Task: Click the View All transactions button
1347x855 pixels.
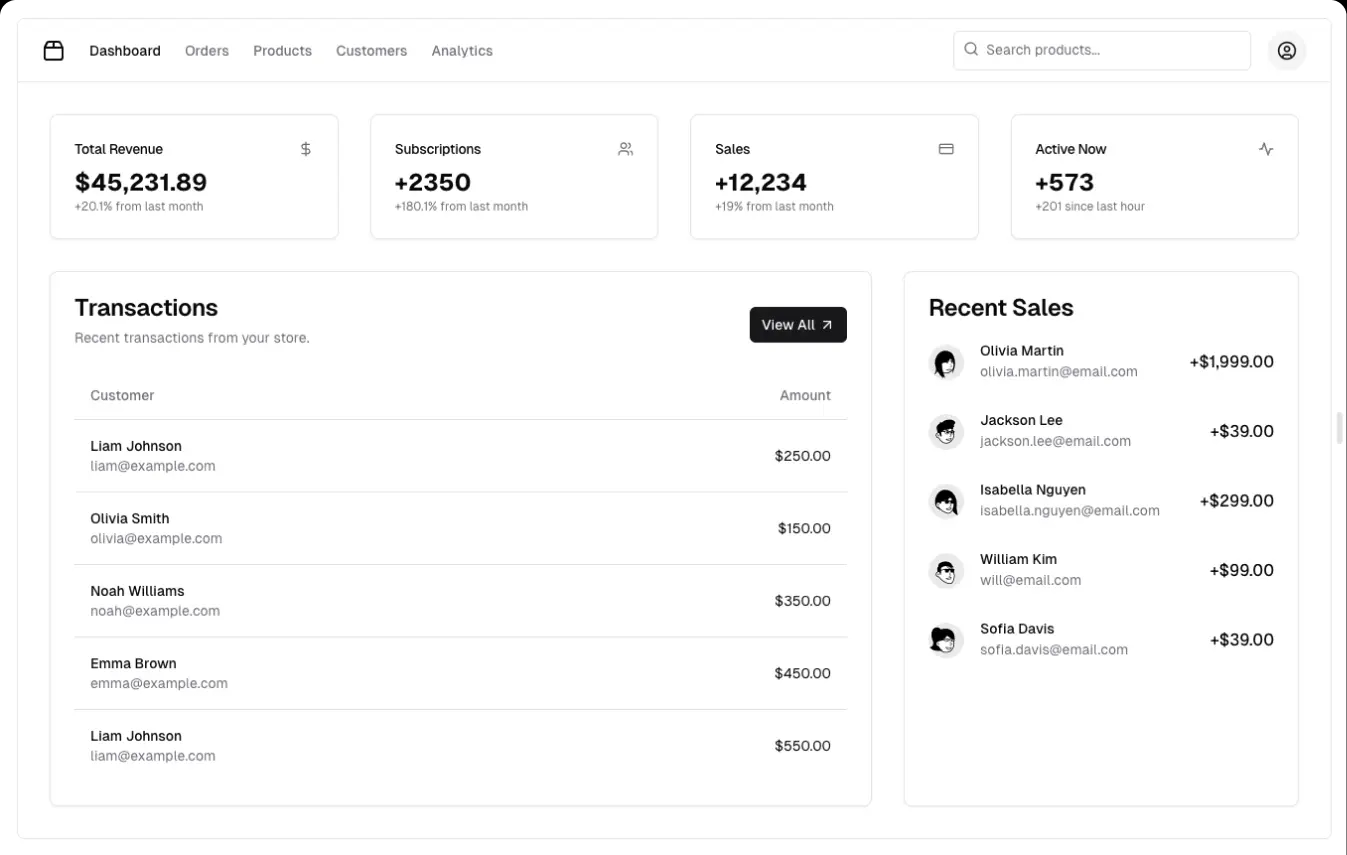Action: tap(798, 325)
